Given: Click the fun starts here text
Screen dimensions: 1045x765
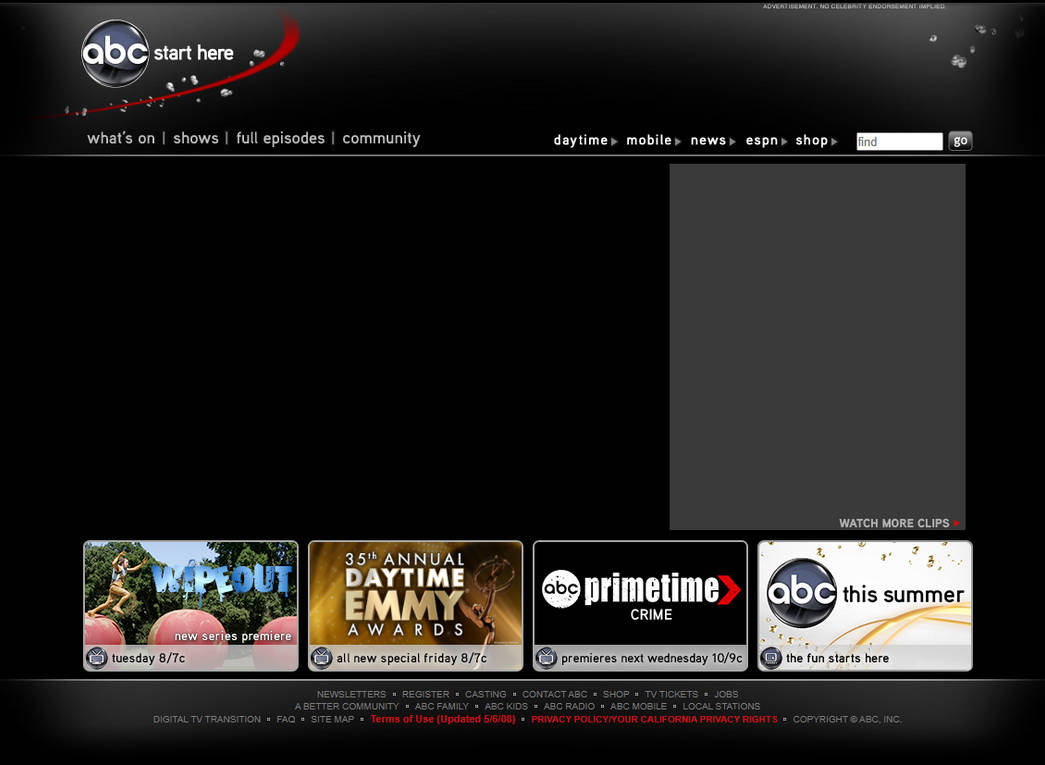Looking at the screenshot, I should (x=837, y=658).
